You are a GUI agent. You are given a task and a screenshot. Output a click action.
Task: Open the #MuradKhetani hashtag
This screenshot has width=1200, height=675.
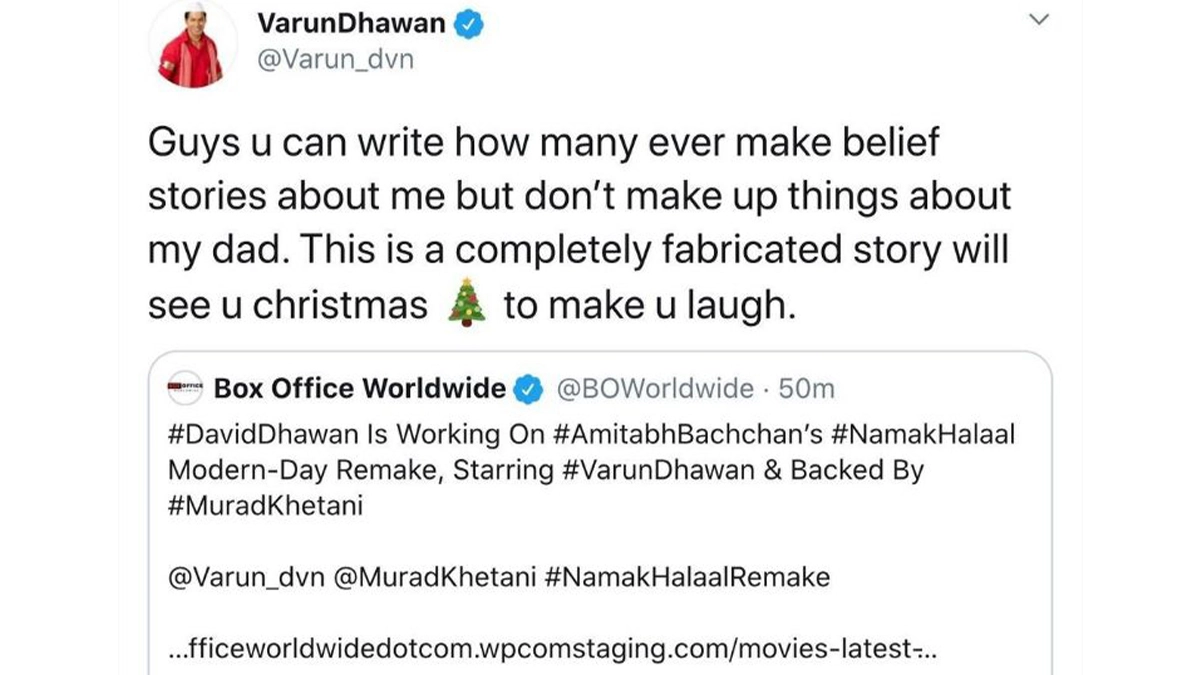[x=265, y=505]
